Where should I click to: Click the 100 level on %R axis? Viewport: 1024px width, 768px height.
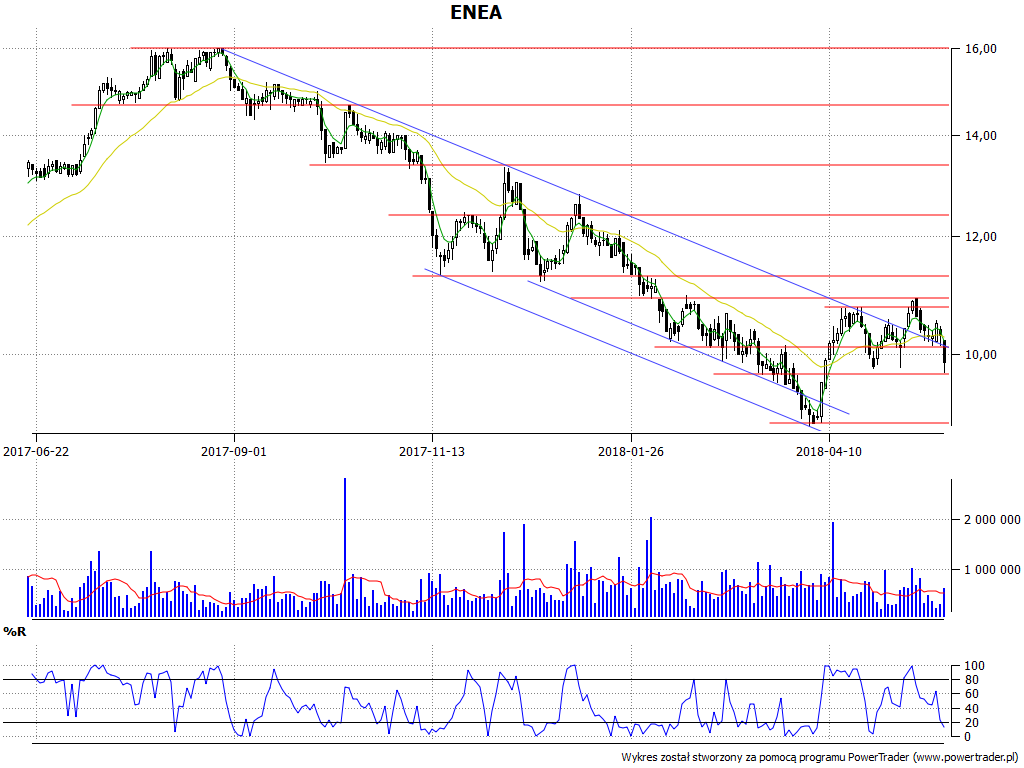[974, 666]
